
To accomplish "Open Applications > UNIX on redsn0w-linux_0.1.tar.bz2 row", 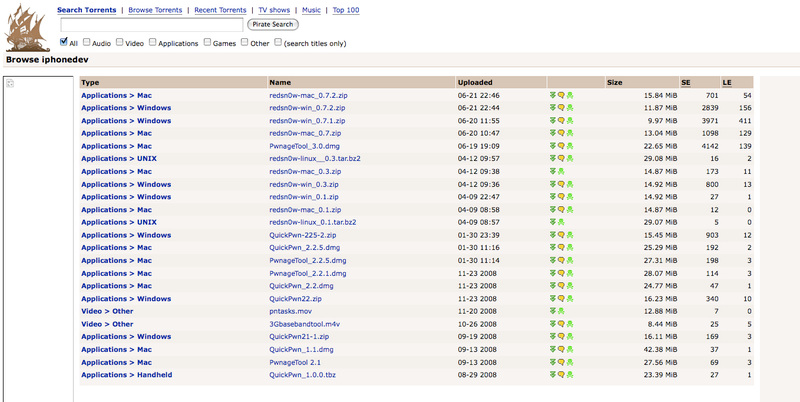I will [119, 222].
